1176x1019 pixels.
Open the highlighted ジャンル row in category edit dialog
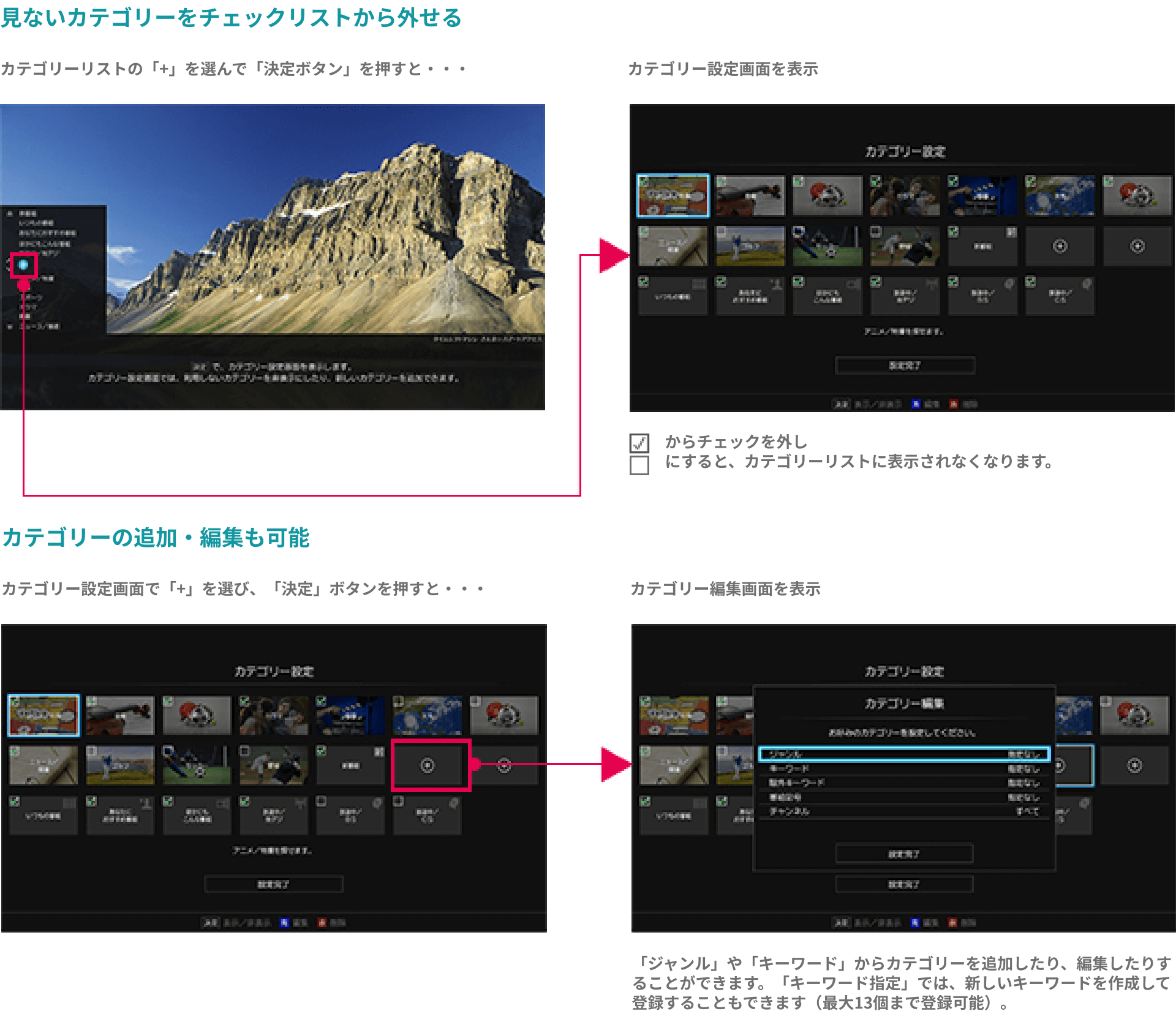pyautogui.click(x=903, y=754)
